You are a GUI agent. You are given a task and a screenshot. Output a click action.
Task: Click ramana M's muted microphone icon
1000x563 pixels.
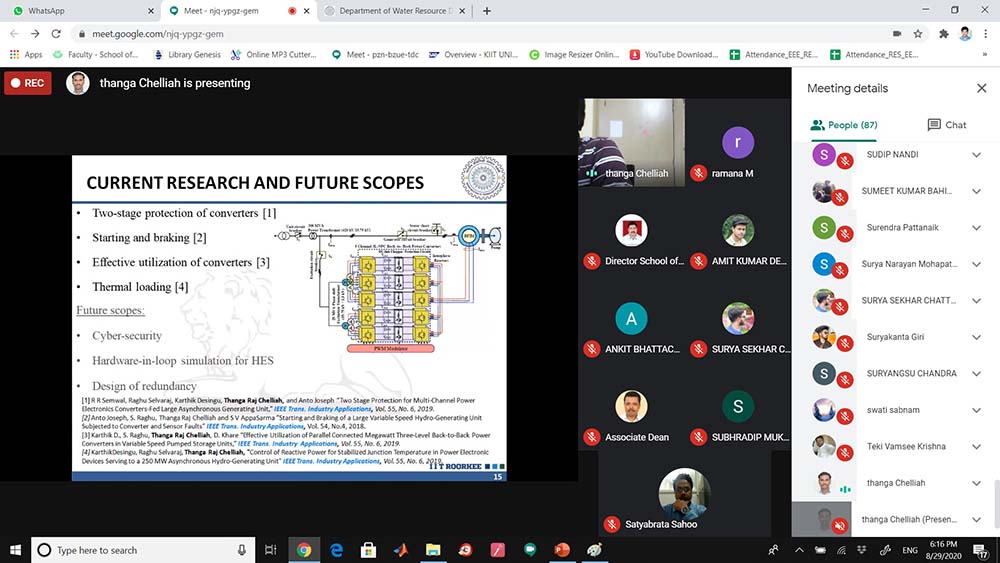(698, 174)
